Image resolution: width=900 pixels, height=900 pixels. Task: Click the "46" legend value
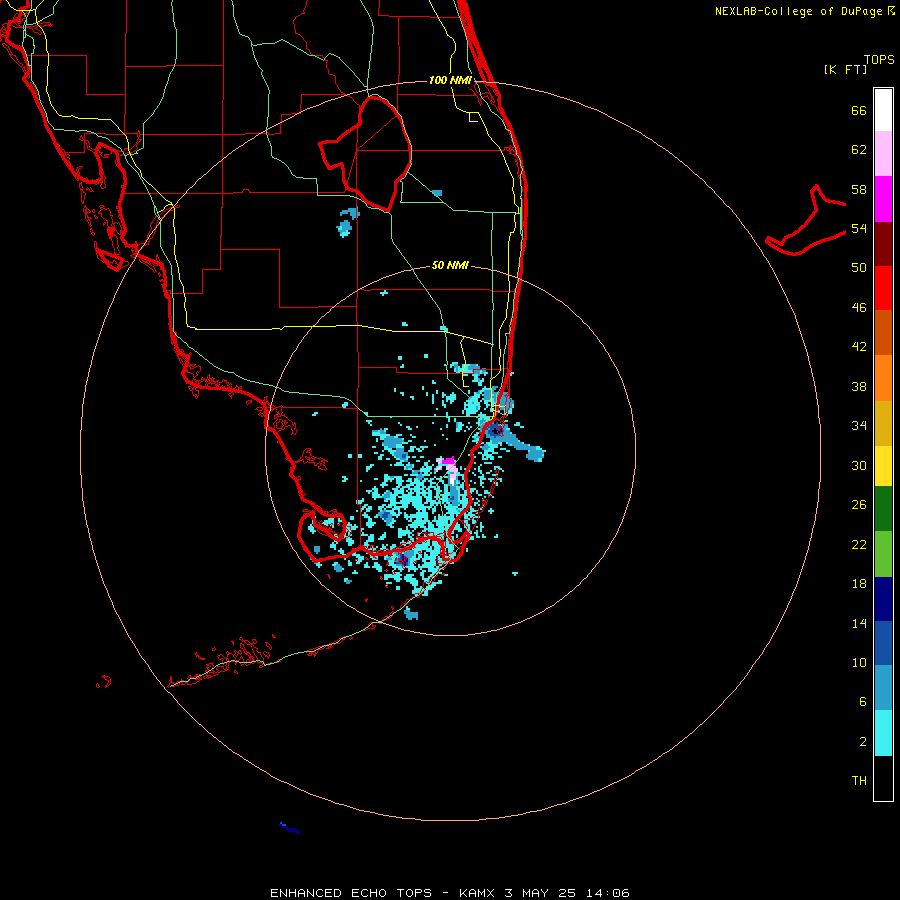coord(859,308)
